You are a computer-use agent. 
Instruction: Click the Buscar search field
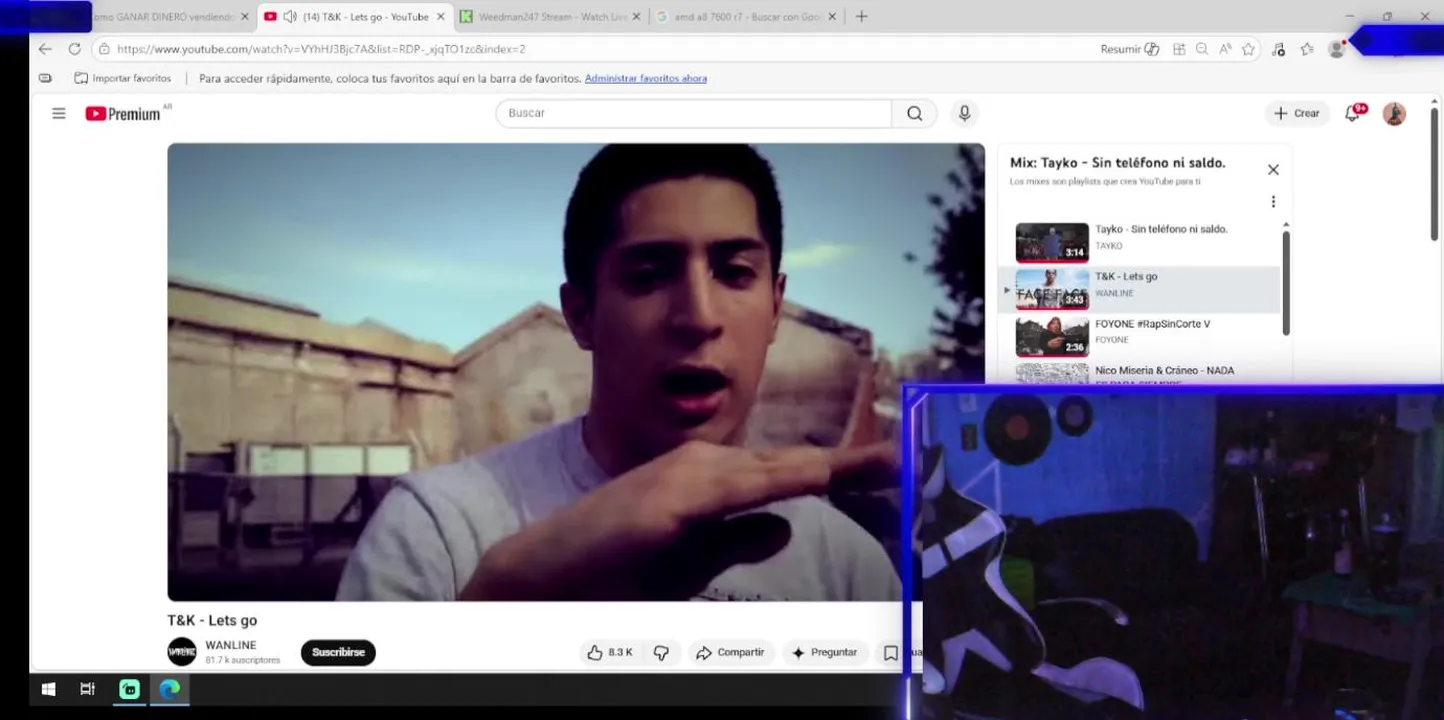point(693,113)
